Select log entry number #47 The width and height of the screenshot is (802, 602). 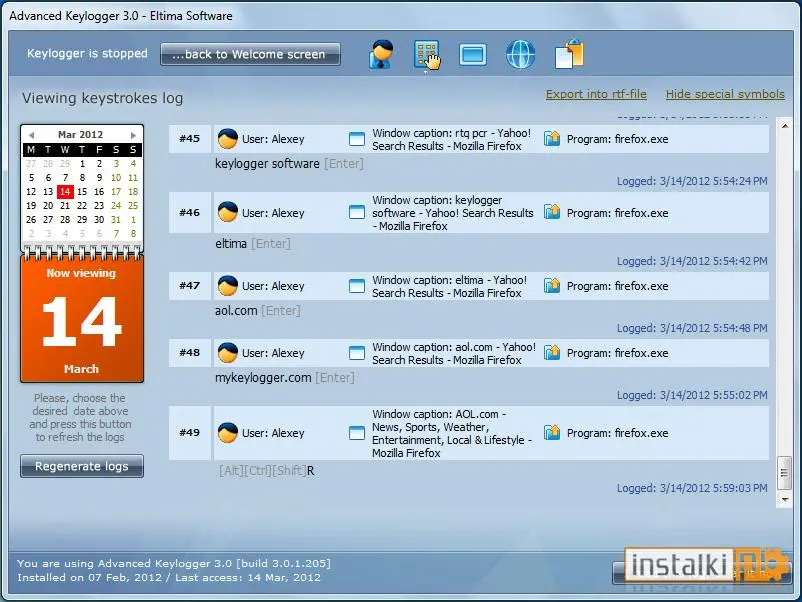coord(190,285)
